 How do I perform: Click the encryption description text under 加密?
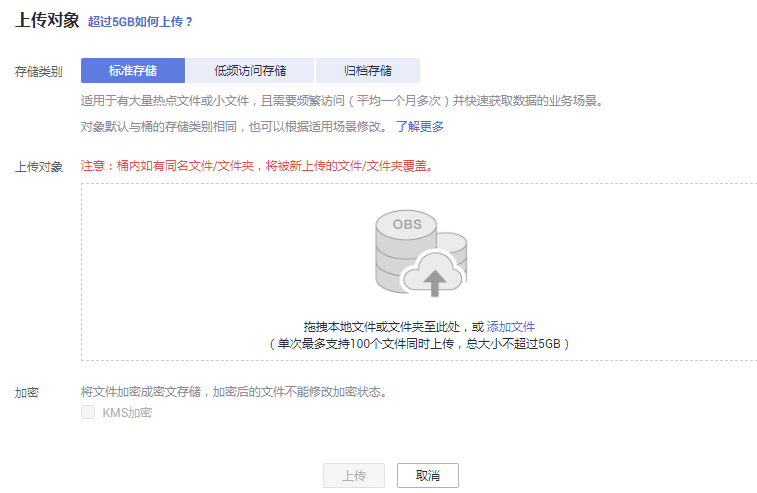click(x=233, y=391)
